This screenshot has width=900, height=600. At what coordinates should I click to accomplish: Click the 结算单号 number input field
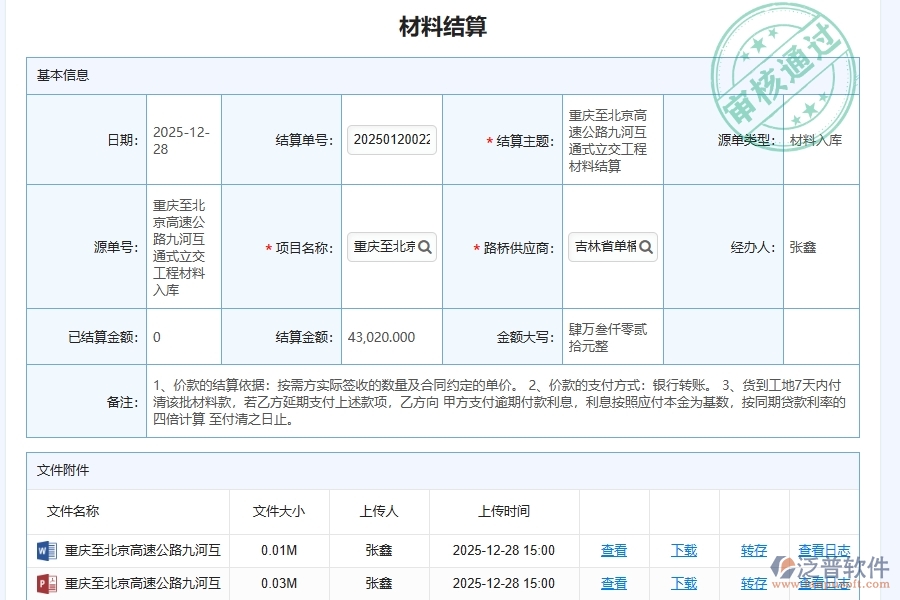click(x=391, y=140)
